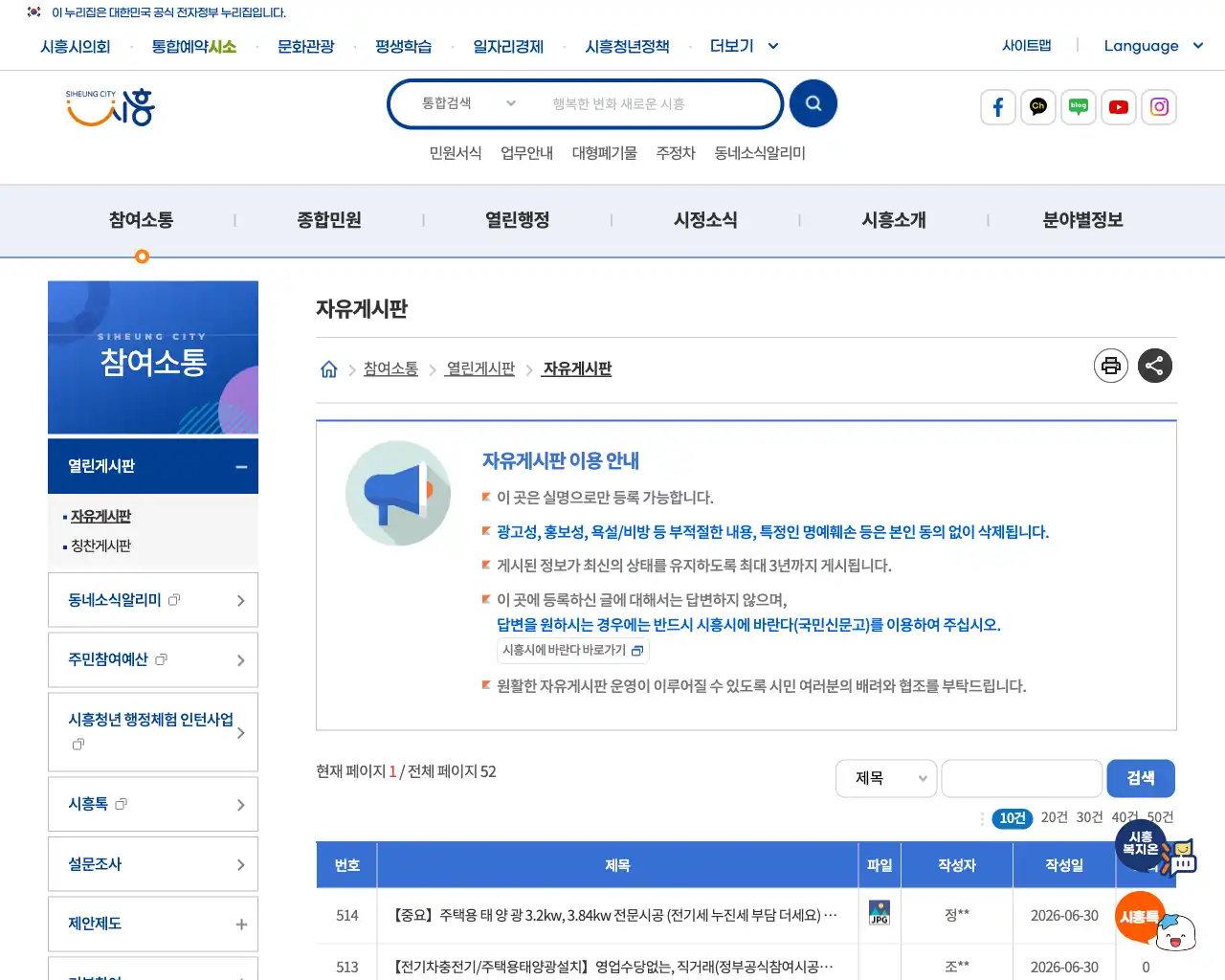
Task: Open the 통합검색 category dropdown
Action: [x=469, y=103]
